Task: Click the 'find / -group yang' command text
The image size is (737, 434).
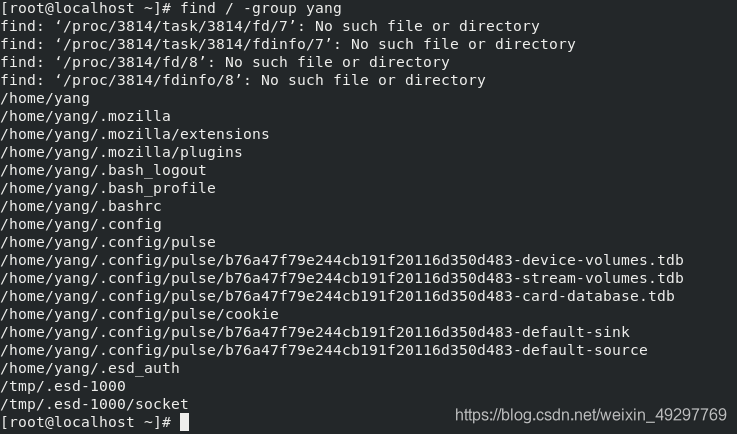Action: (261, 8)
